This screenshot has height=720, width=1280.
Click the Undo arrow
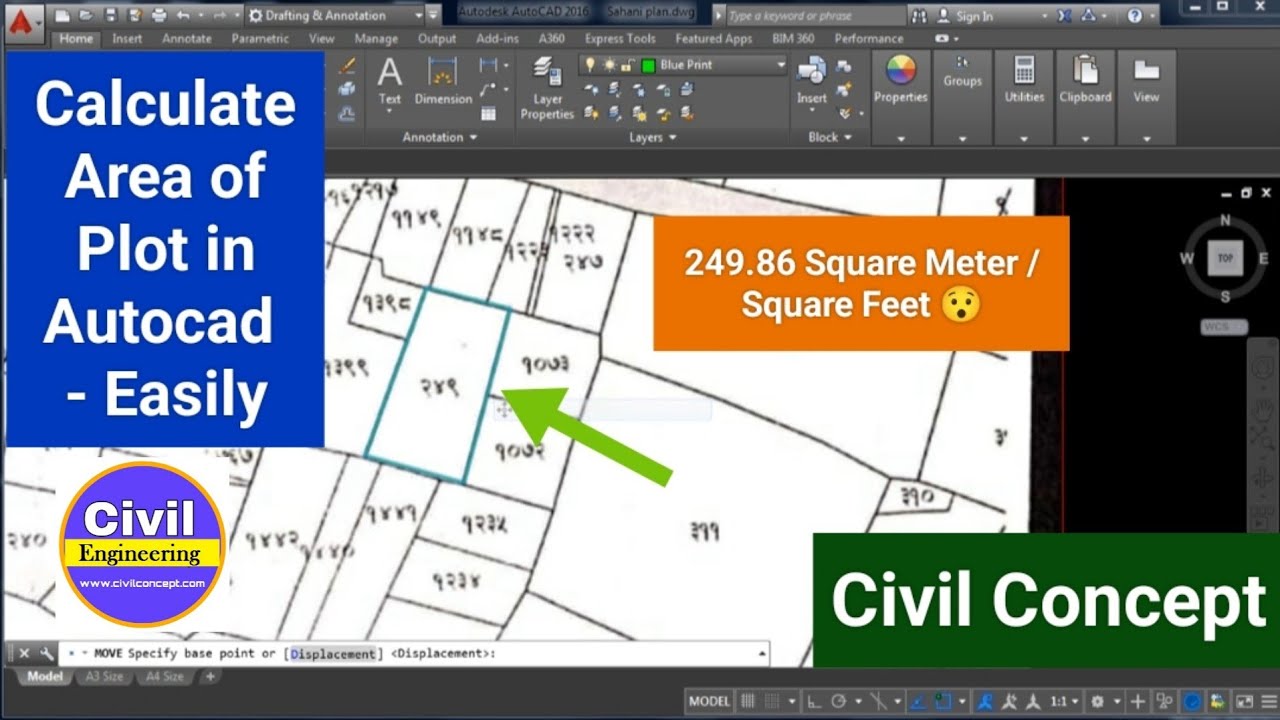(x=182, y=16)
